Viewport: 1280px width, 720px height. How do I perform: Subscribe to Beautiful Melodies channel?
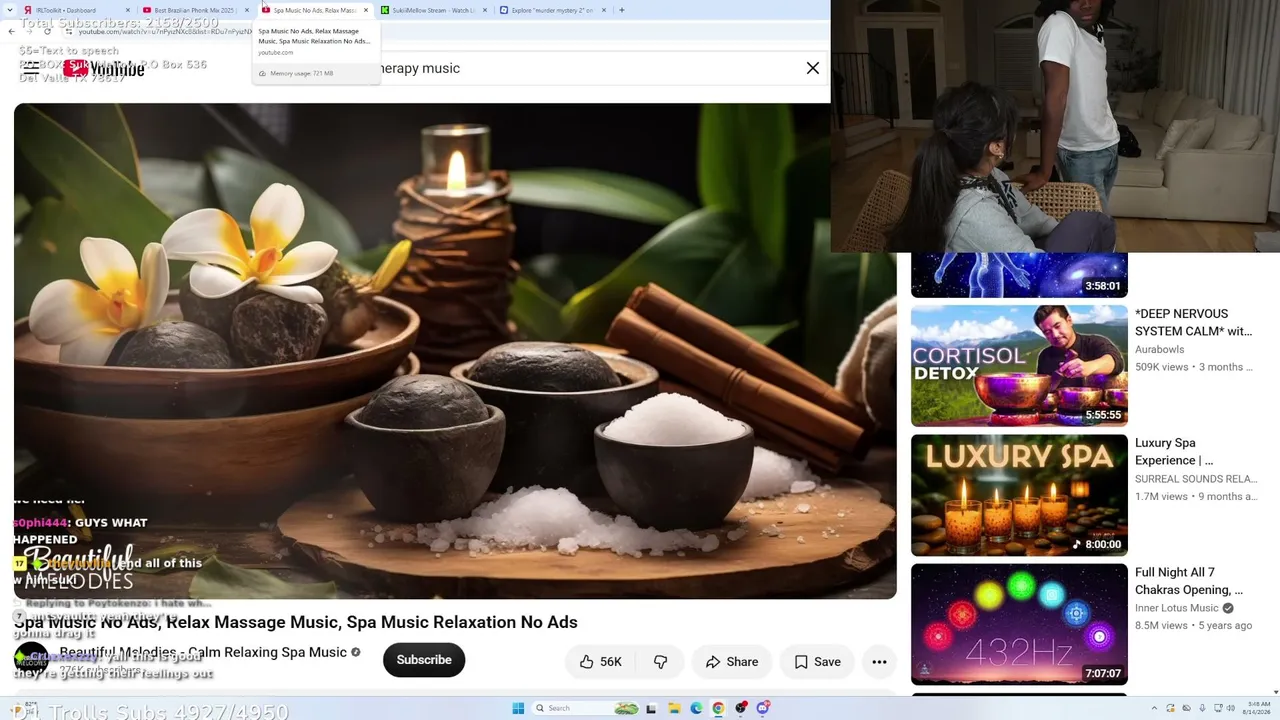424,660
